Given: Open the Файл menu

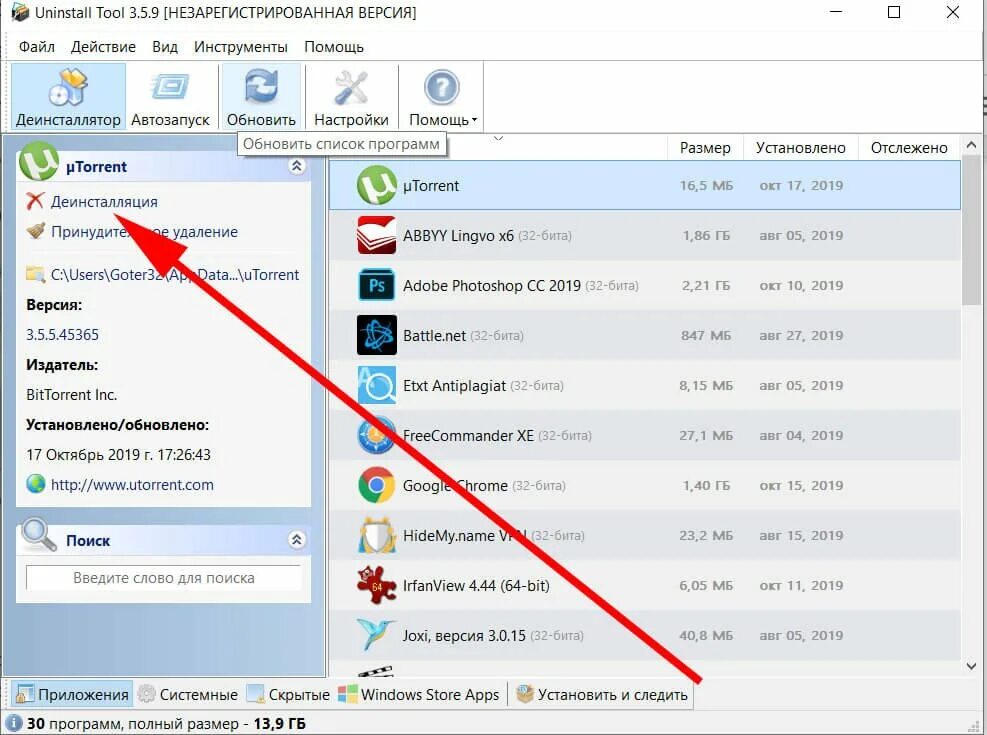Looking at the screenshot, I should pyautogui.click(x=37, y=47).
